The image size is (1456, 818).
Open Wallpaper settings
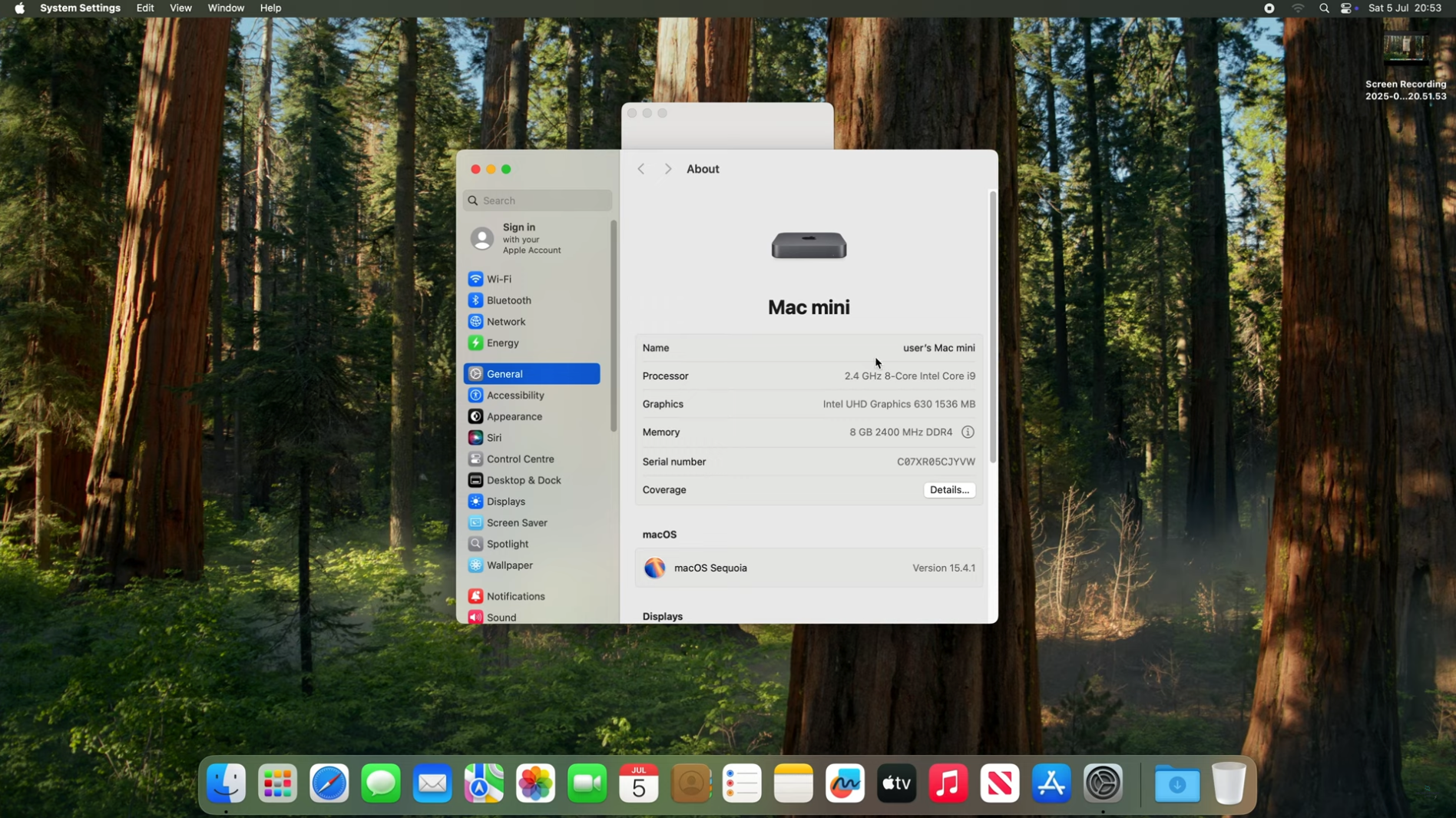[509, 565]
